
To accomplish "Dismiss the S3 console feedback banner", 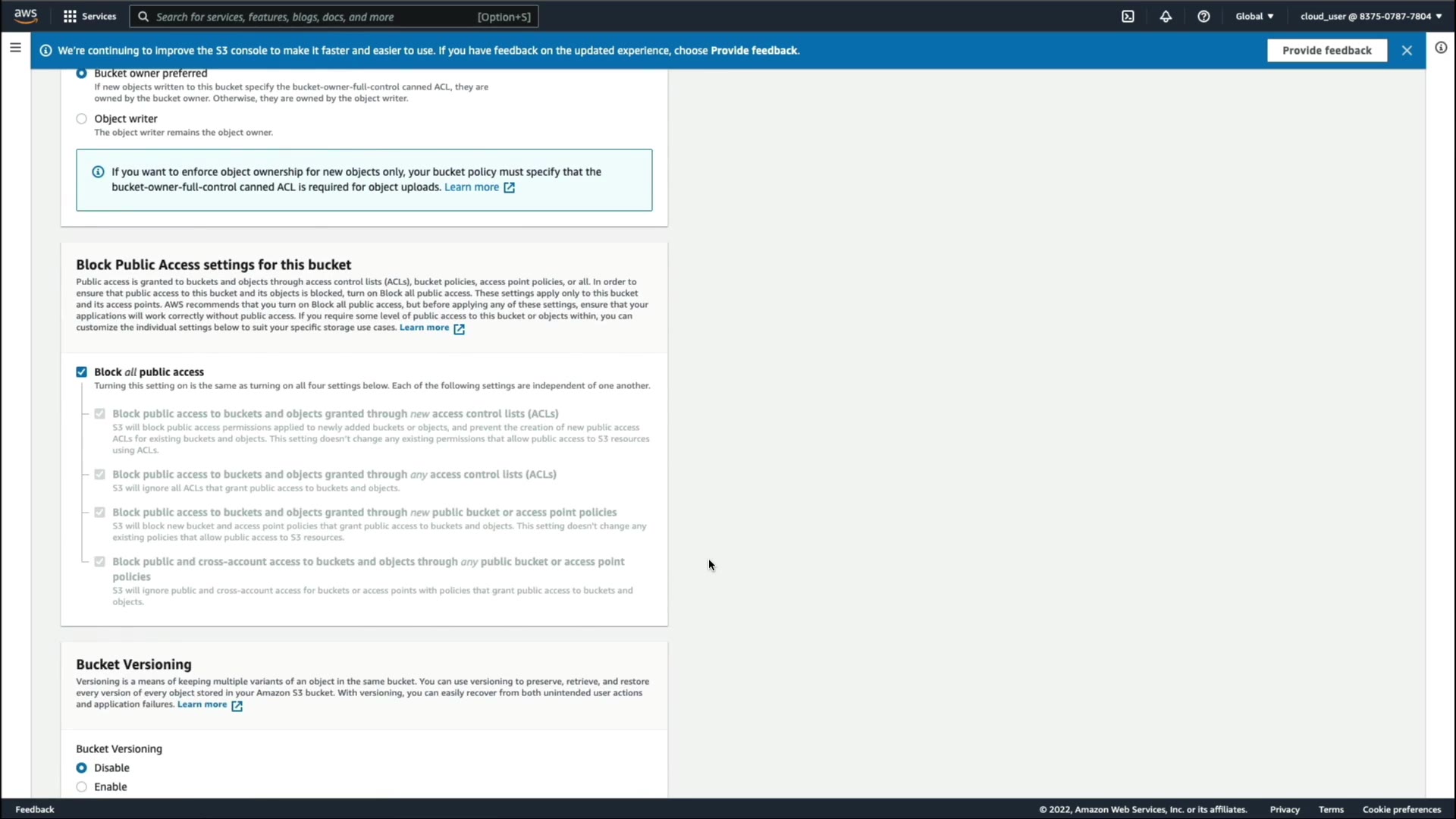I will click(x=1407, y=51).
